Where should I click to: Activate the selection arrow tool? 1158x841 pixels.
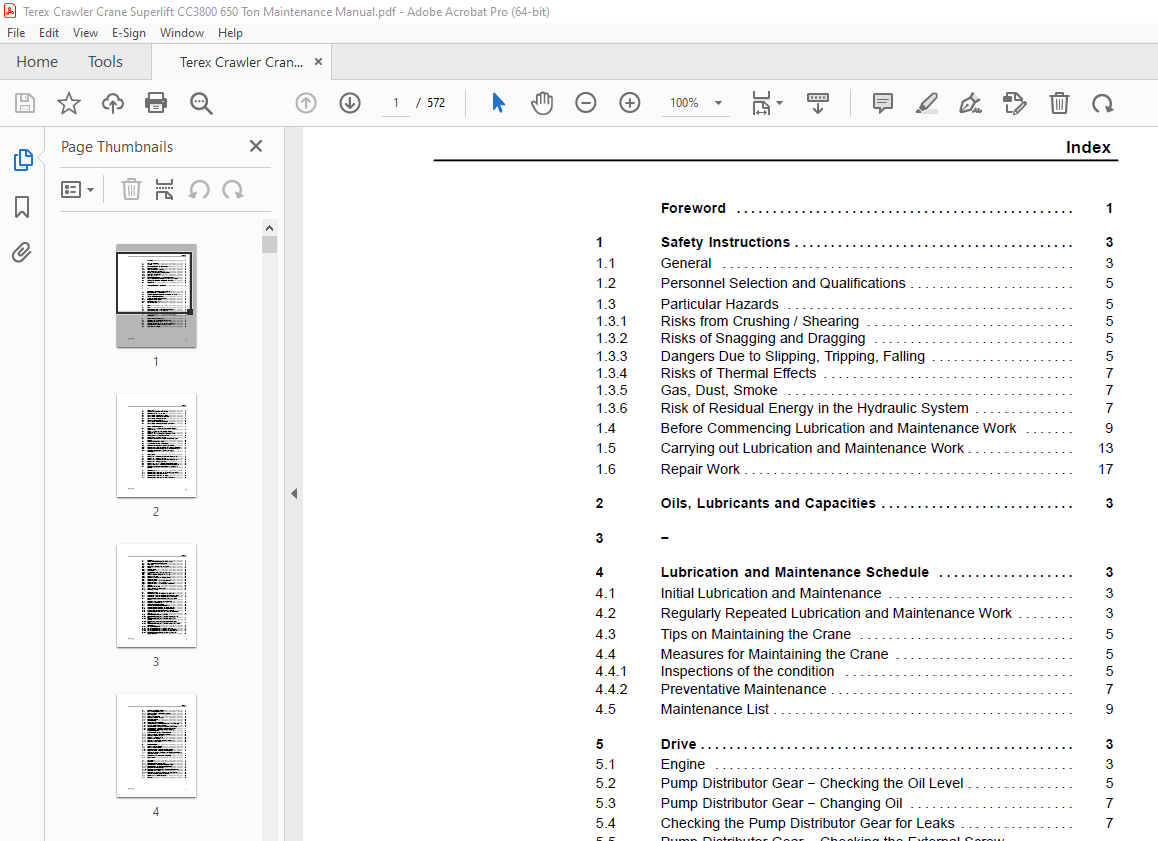click(x=499, y=103)
